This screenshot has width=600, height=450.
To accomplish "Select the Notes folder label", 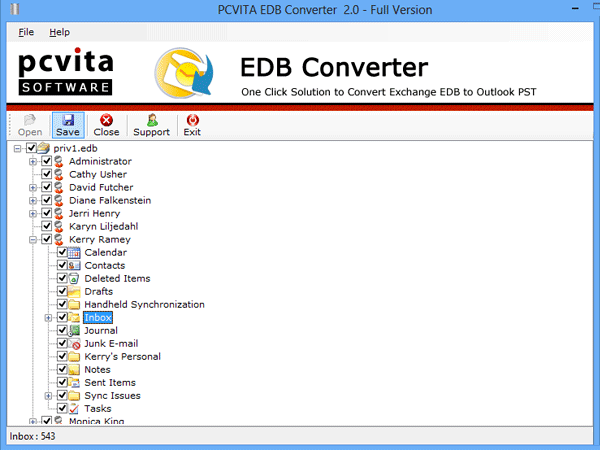I will tap(97, 369).
